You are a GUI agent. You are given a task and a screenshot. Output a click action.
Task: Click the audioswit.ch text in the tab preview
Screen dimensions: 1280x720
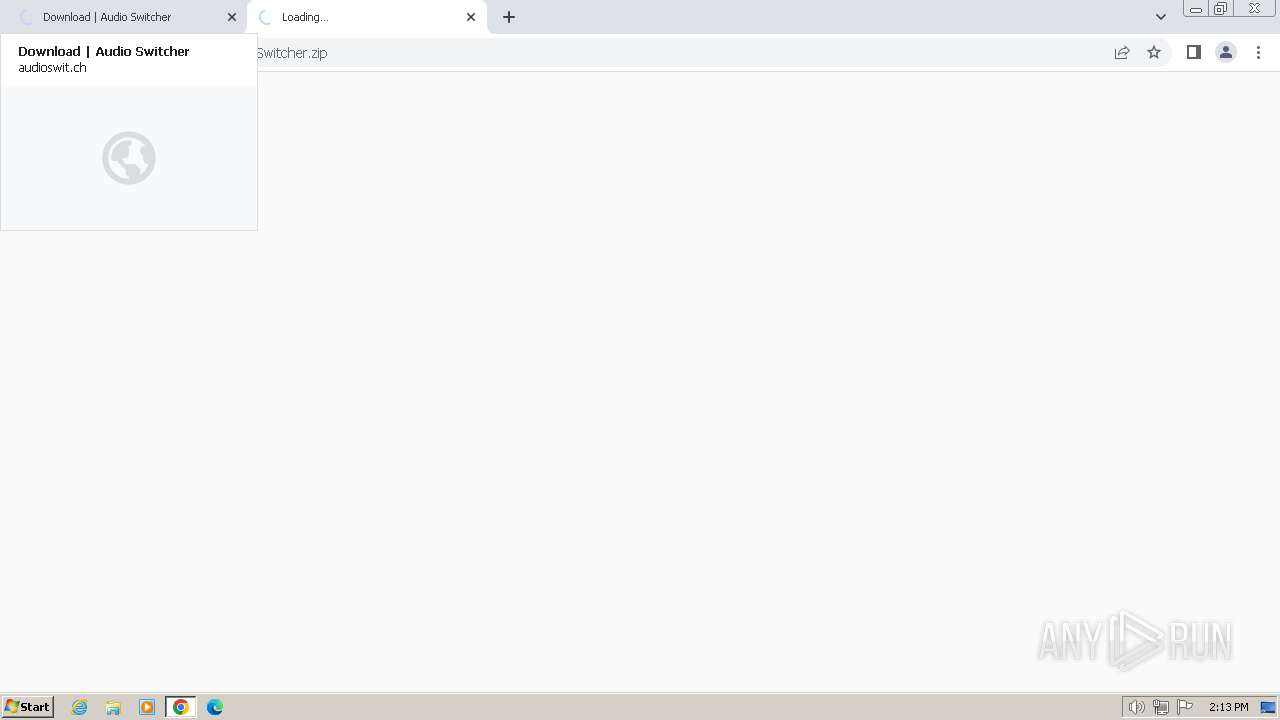pos(52,68)
